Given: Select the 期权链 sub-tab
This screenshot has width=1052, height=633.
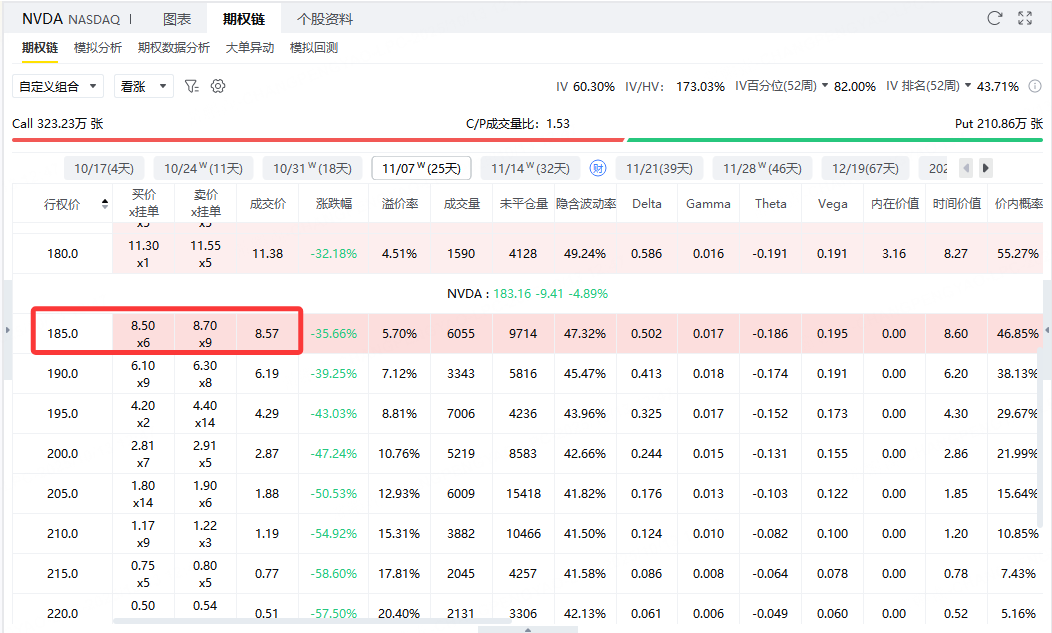Looking at the screenshot, I should 40,48.
